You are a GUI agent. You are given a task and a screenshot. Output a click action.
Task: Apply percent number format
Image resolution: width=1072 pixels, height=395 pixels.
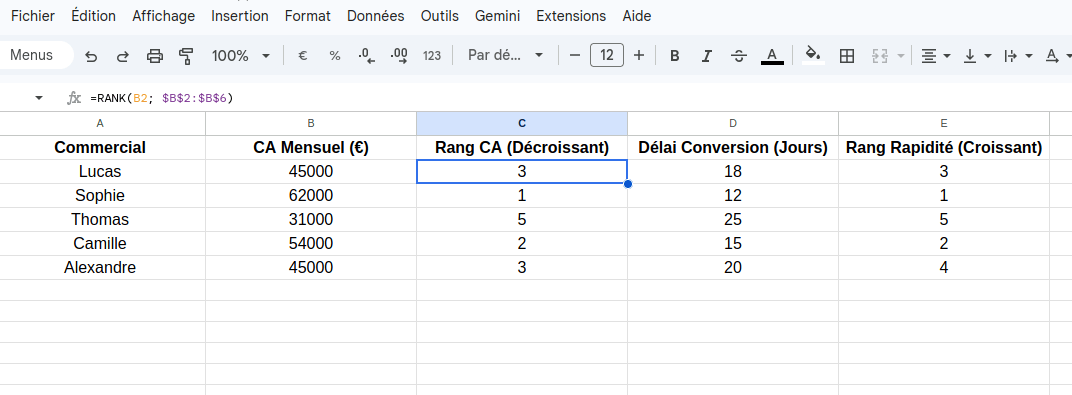point(335,56)
